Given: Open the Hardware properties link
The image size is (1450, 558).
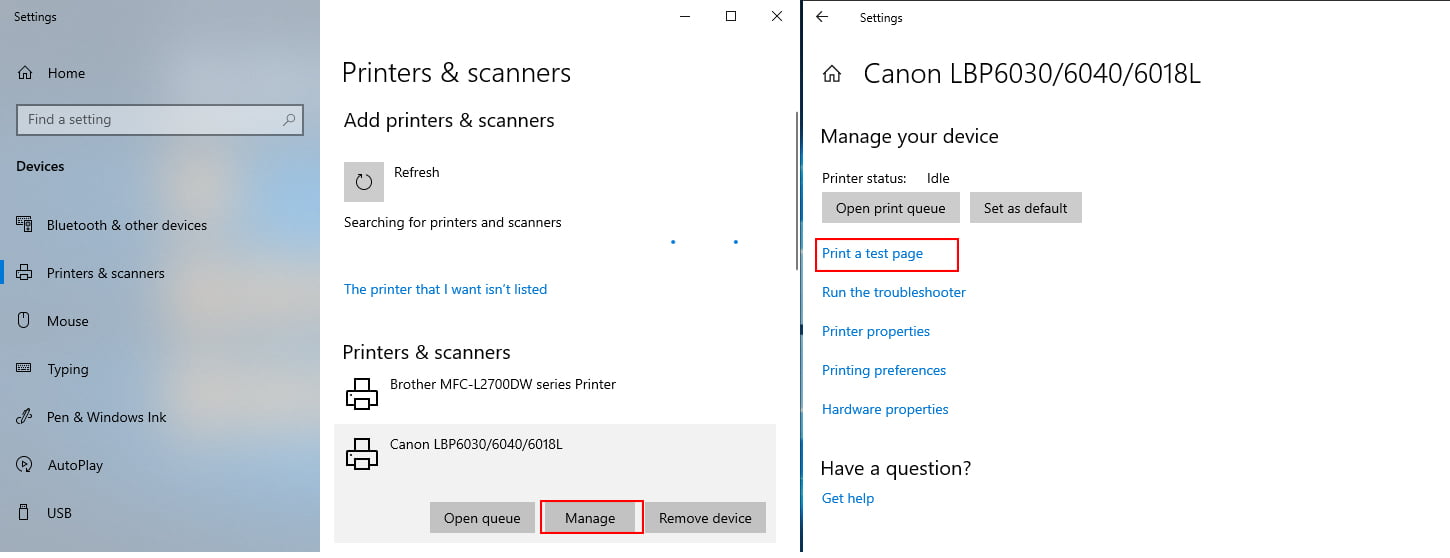Looking at the screenshot, I should pos(885,409).
